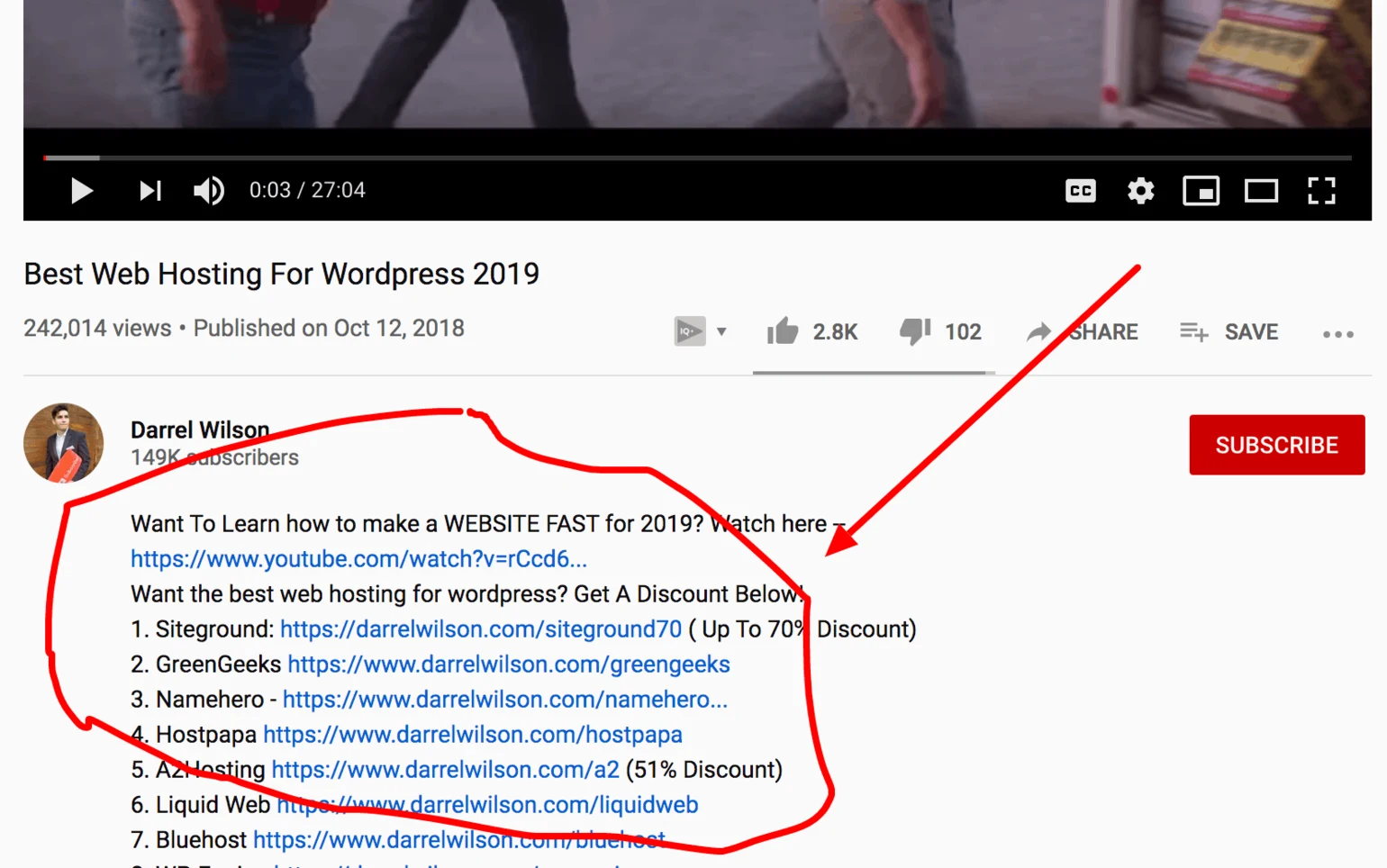
Task: Click the 0:03 / 27:04 time display
Action: [x=307, y=190]
